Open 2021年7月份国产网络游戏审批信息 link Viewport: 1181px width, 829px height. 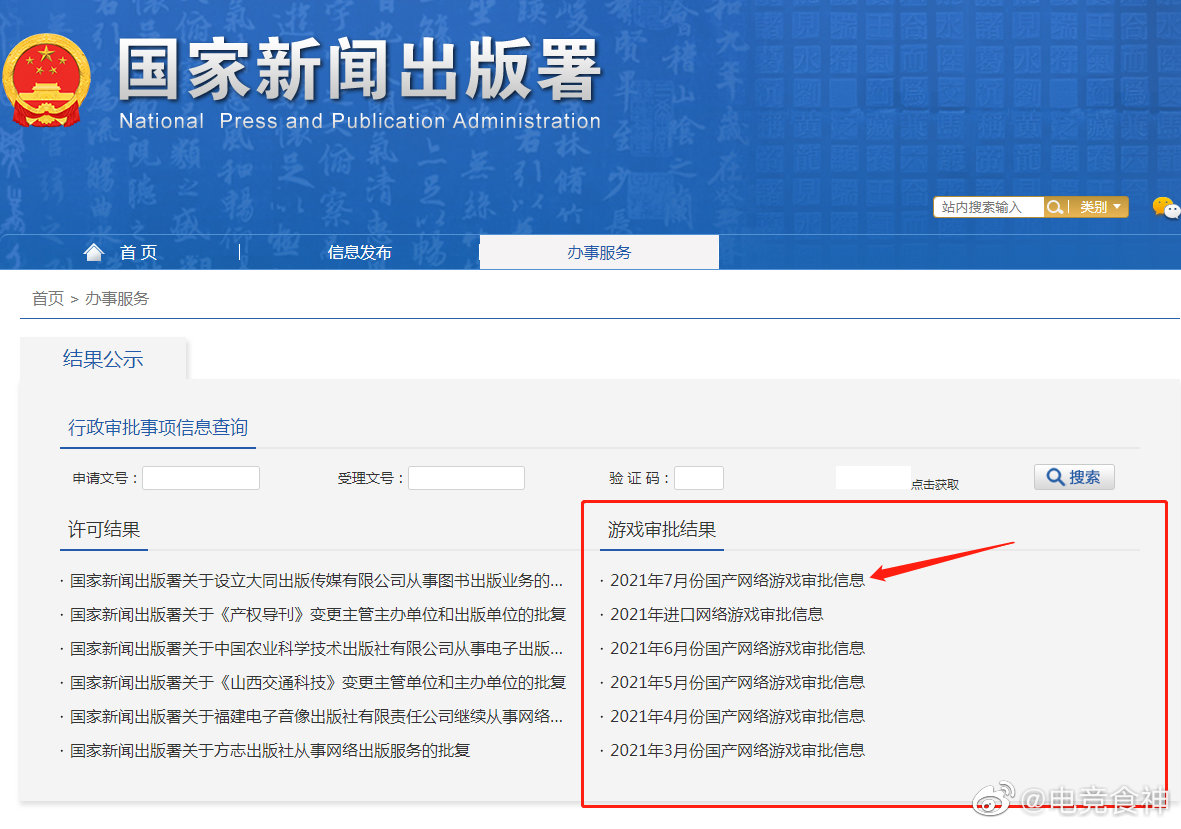(737, 579)
